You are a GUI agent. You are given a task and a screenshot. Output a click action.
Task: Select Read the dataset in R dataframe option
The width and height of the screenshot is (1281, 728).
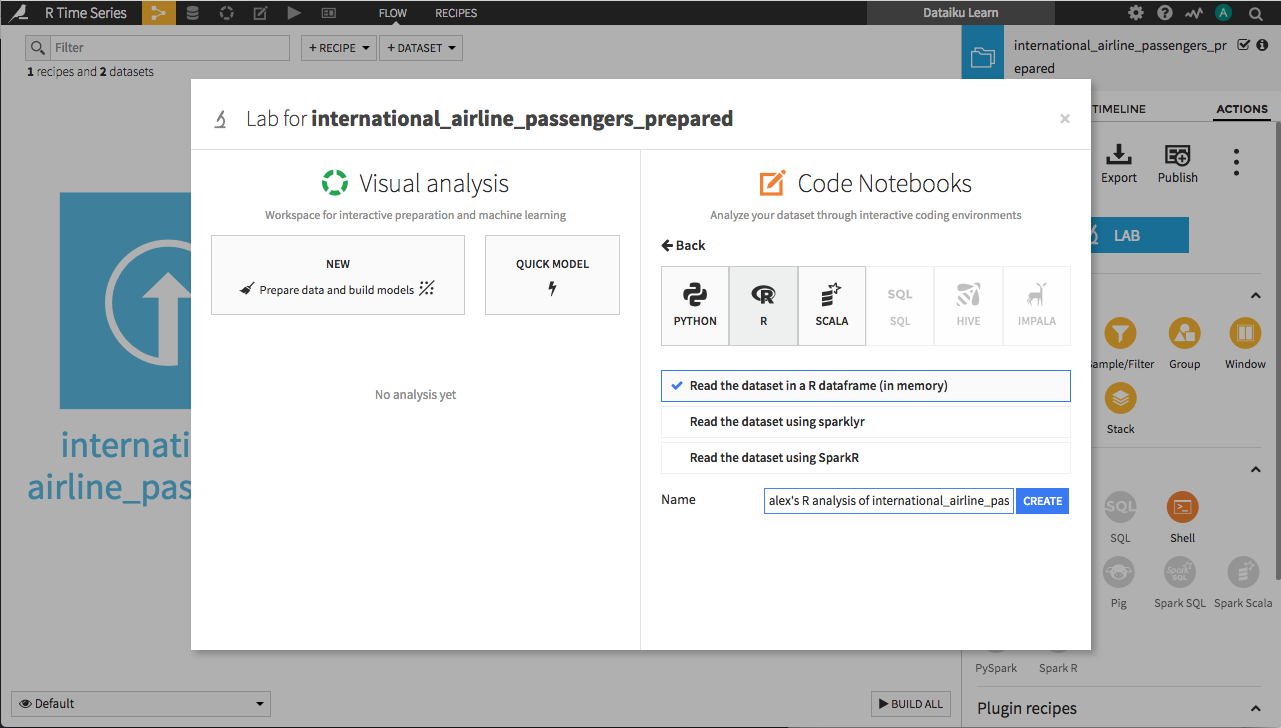coord(866,386)
